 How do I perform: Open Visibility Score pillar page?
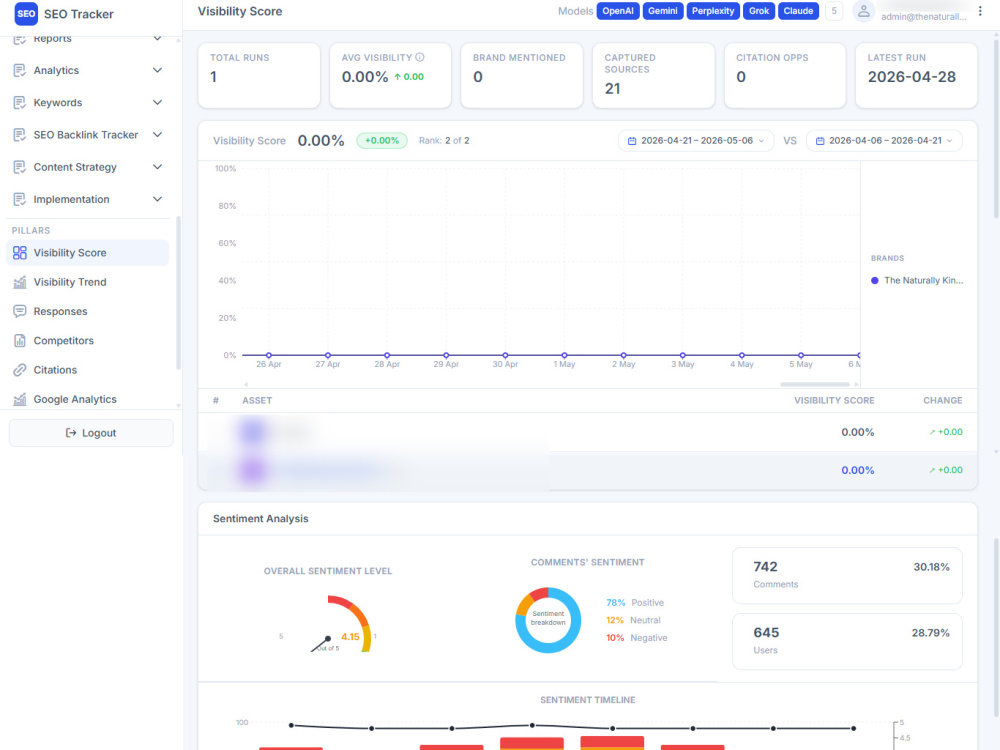(87, 253)
